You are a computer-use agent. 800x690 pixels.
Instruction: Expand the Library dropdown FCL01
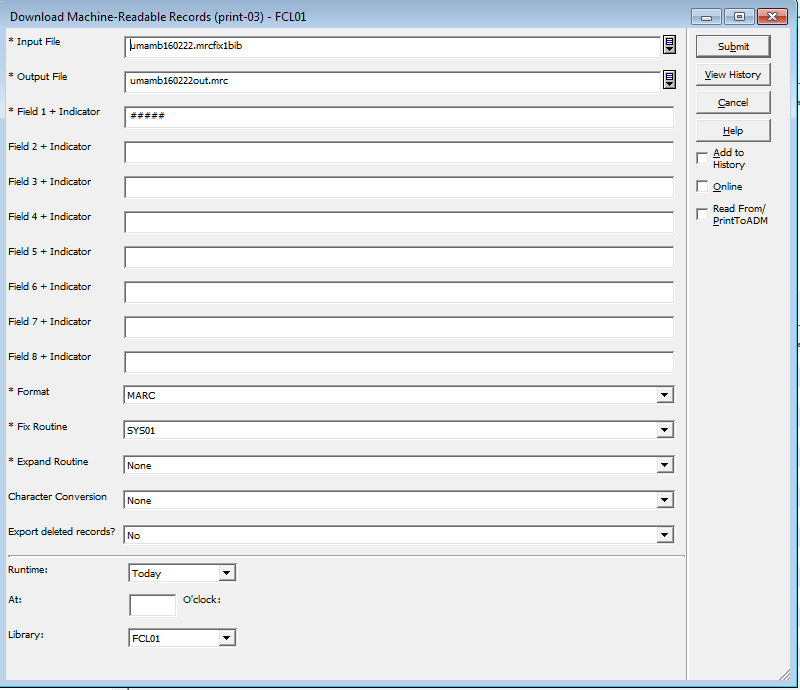pyautogui.click(x=226, y=638)
